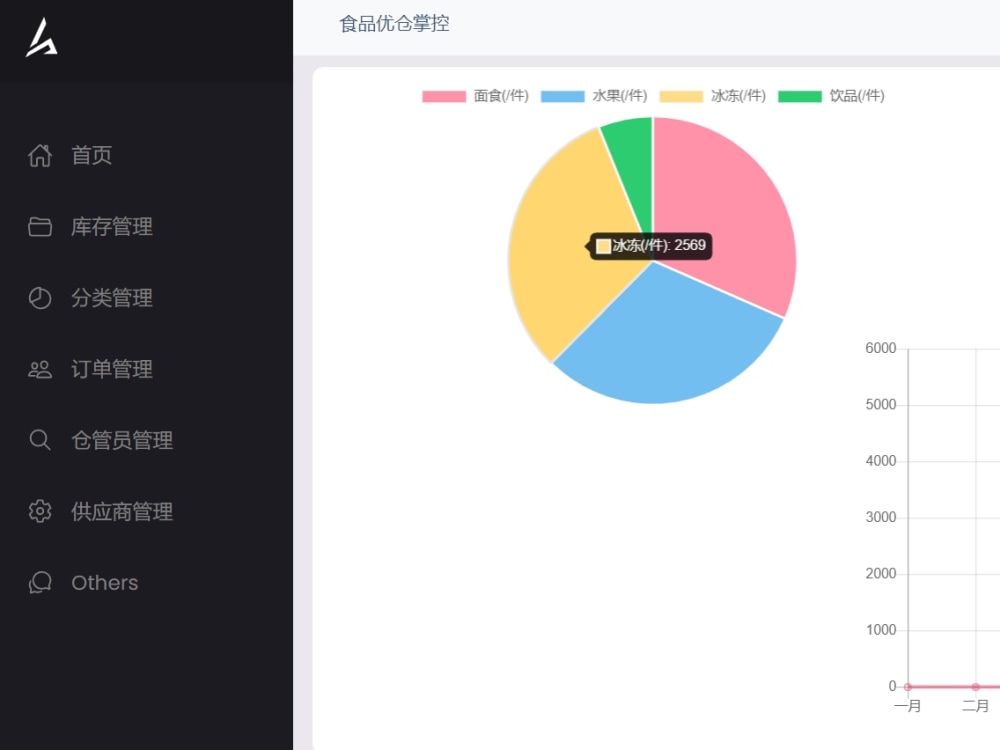Click the 饮品(/件) legend label text
The height and width of the screenshot is (750, 1000).
pos(857,96)
